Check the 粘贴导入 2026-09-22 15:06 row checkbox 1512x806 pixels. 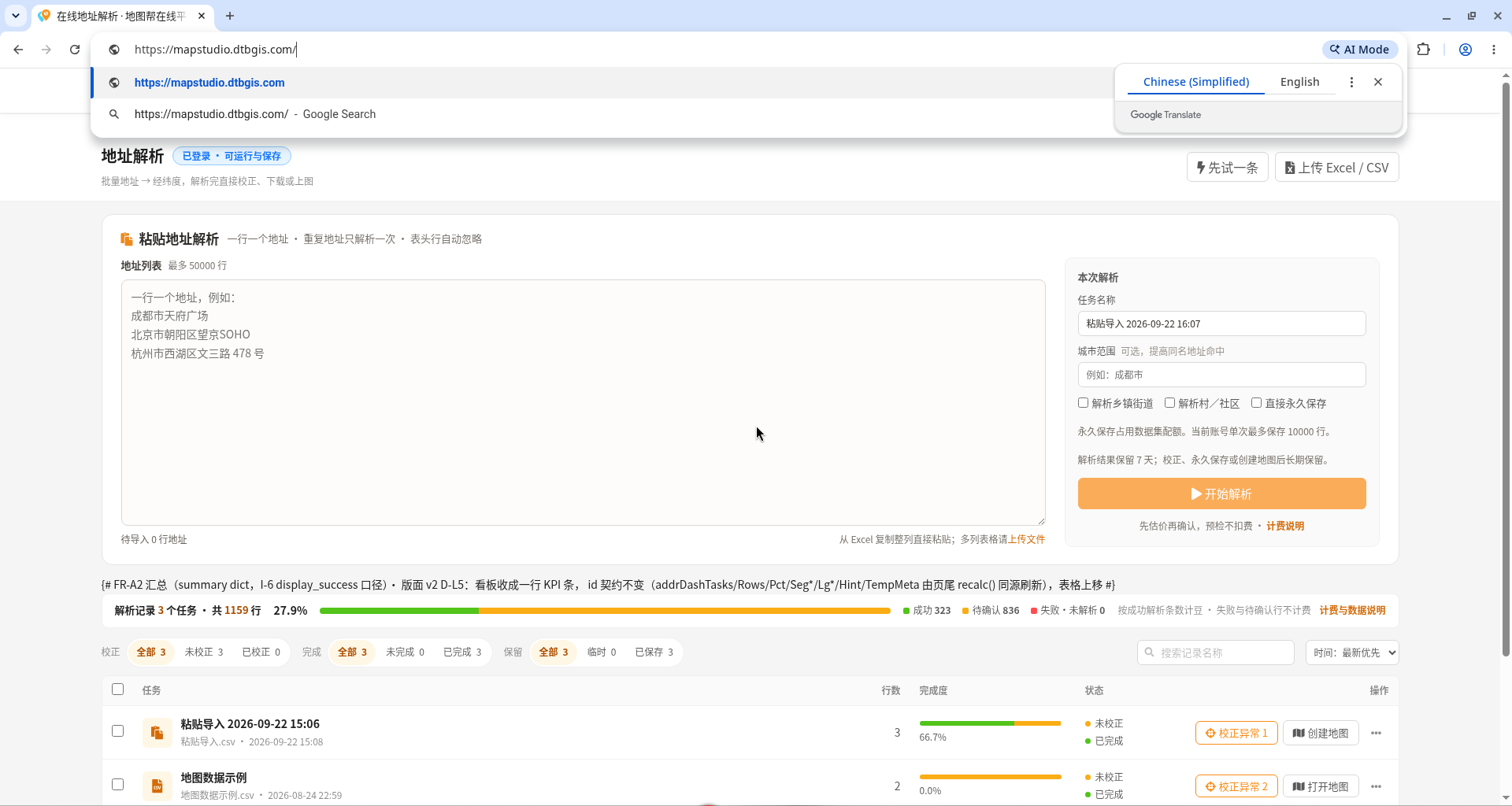(118, 731)
